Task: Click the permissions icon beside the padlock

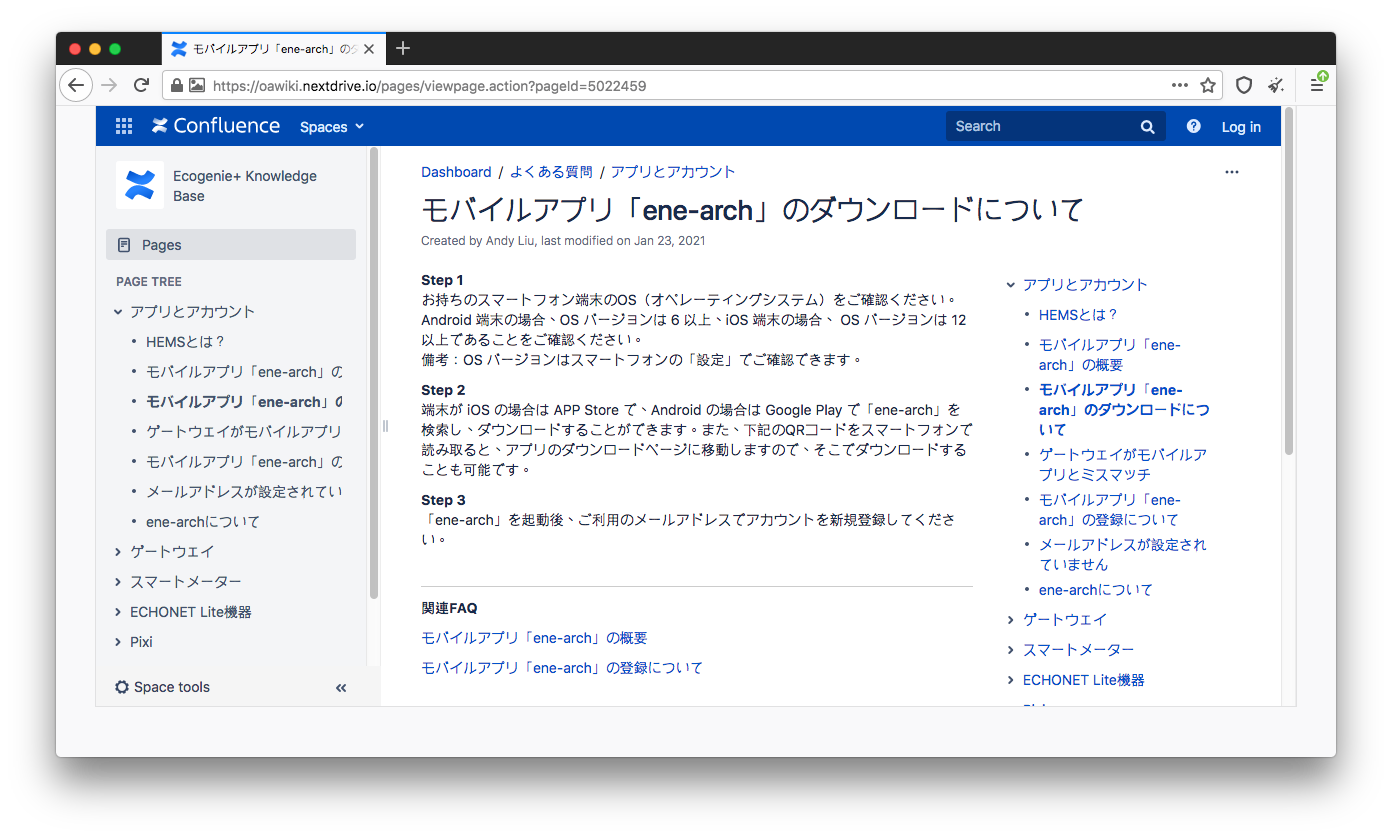Action: click(x=197, y=86)
